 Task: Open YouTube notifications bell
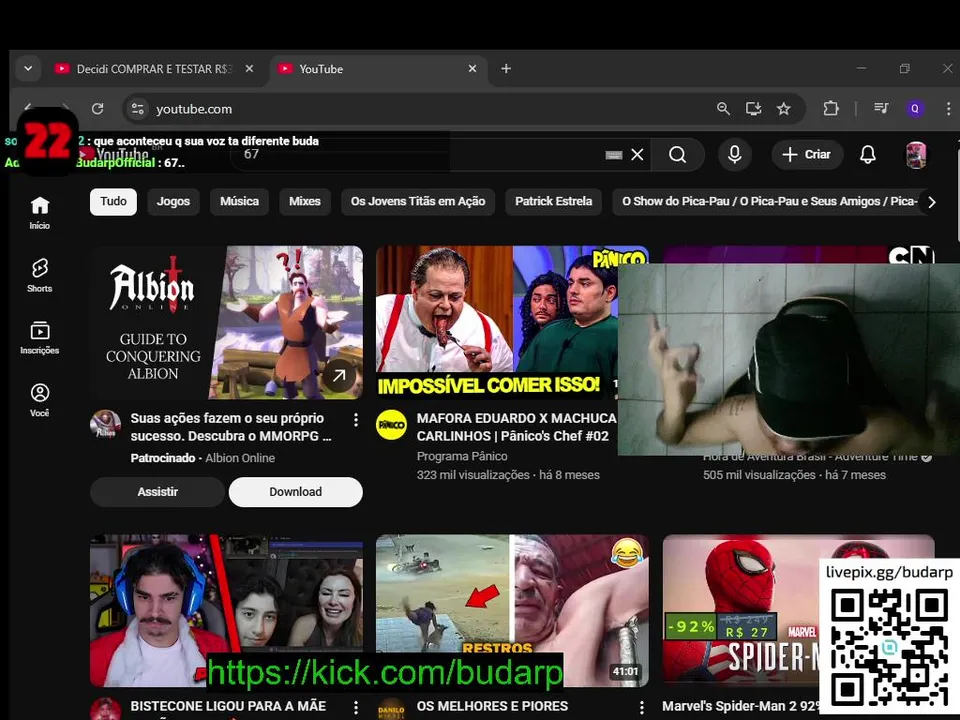pyautogui.click(x=868, y=154)
